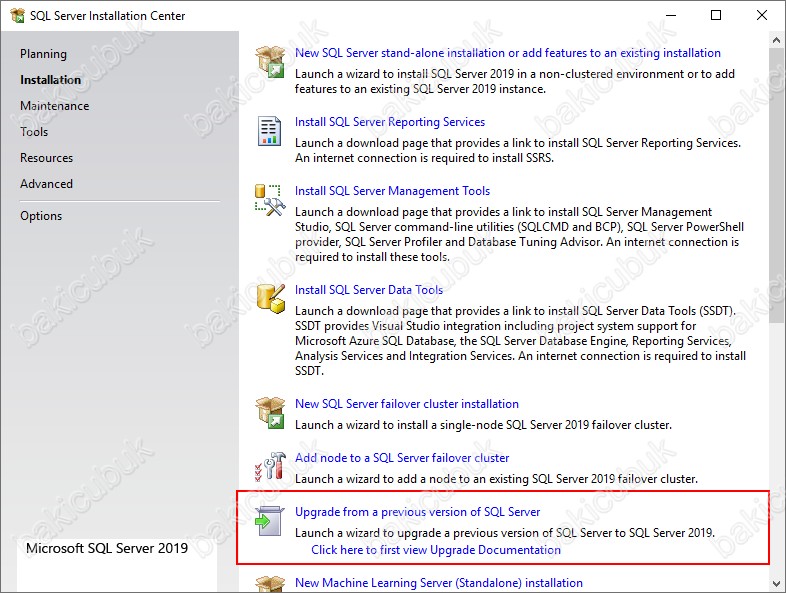Open Install SQL Server Data Tools link
The width and height of the screenshot is (786, 593).
(368, 290)
